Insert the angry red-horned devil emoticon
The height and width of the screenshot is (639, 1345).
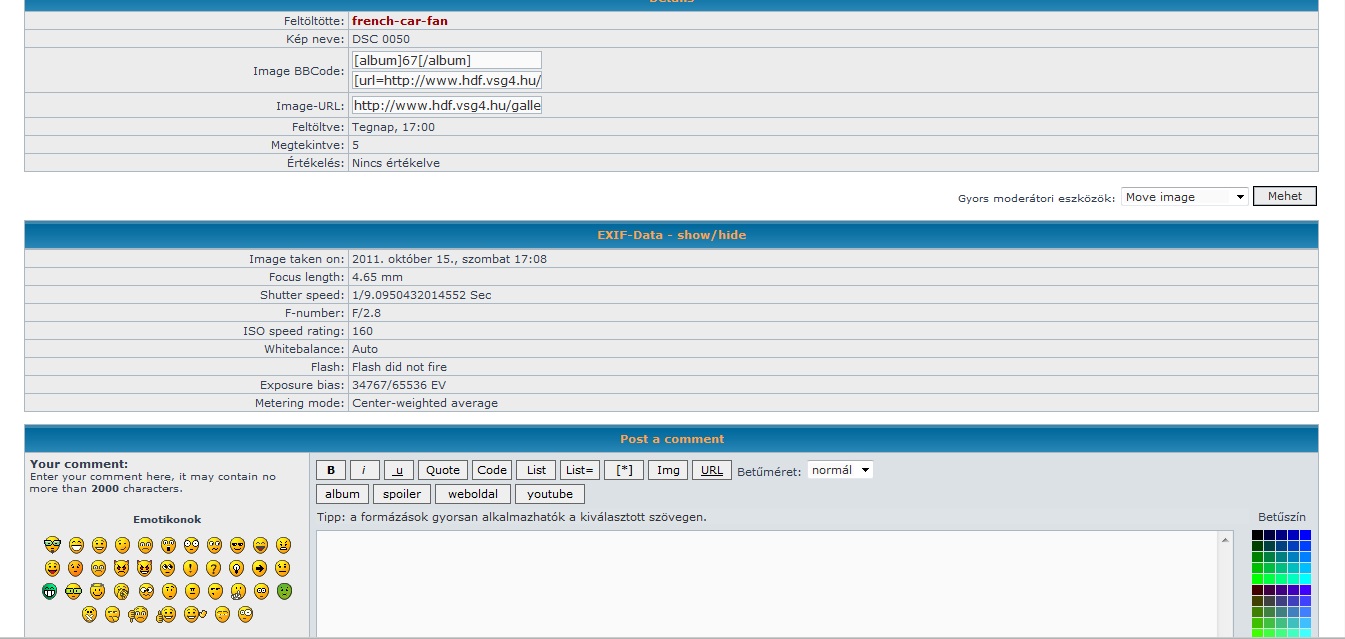tap(121, 568)
